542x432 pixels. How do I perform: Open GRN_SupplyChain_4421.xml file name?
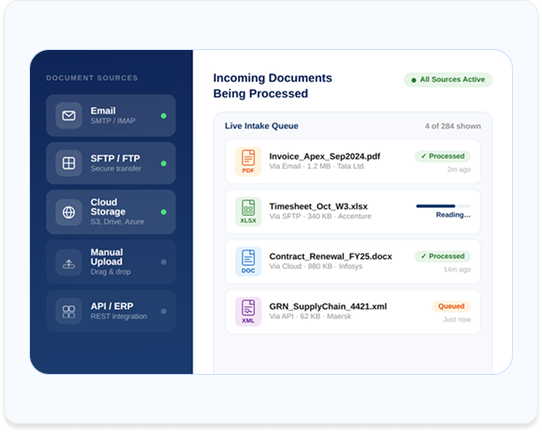[x=328, y=307]
